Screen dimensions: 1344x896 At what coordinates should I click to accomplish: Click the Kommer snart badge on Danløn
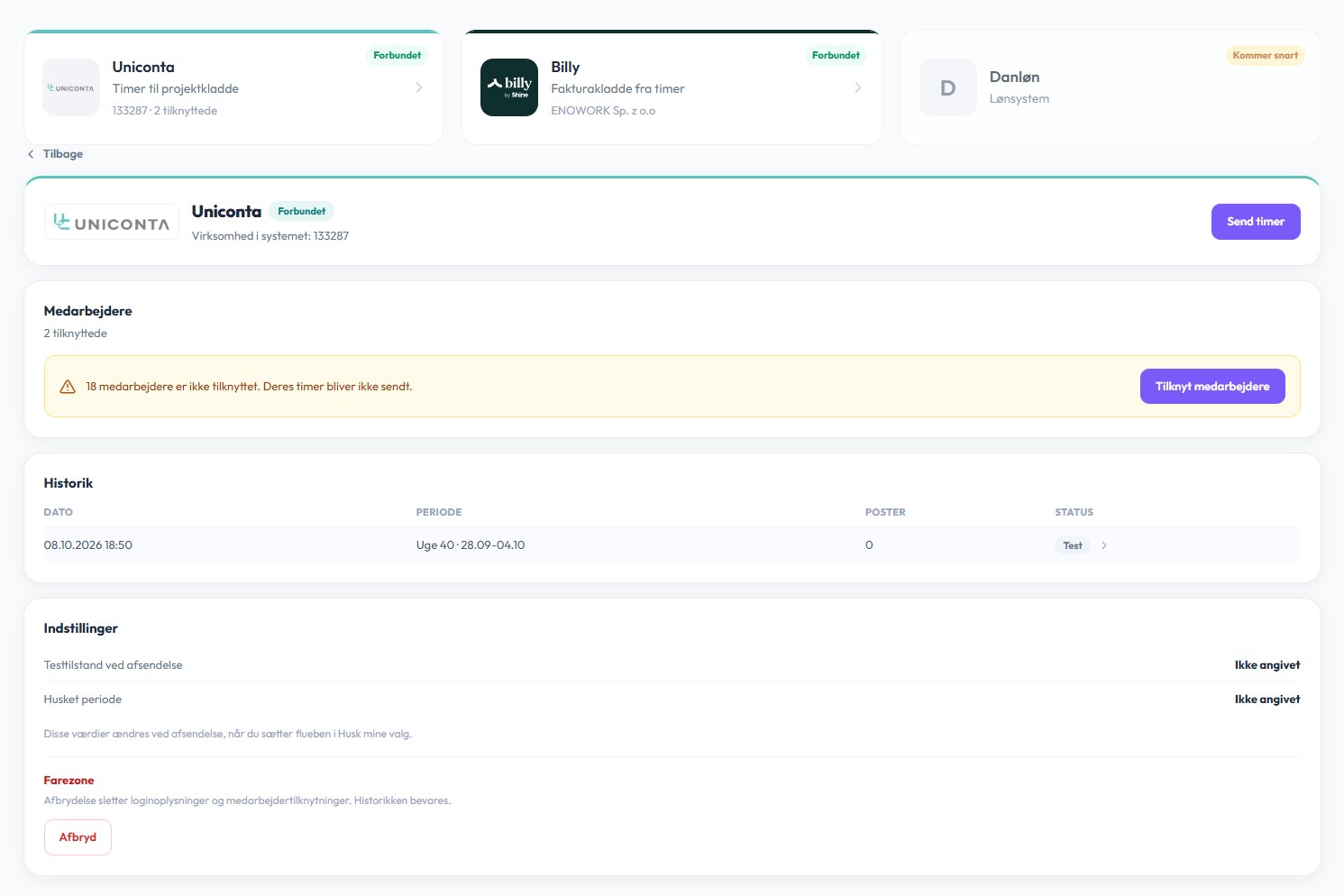(1266, 55)
